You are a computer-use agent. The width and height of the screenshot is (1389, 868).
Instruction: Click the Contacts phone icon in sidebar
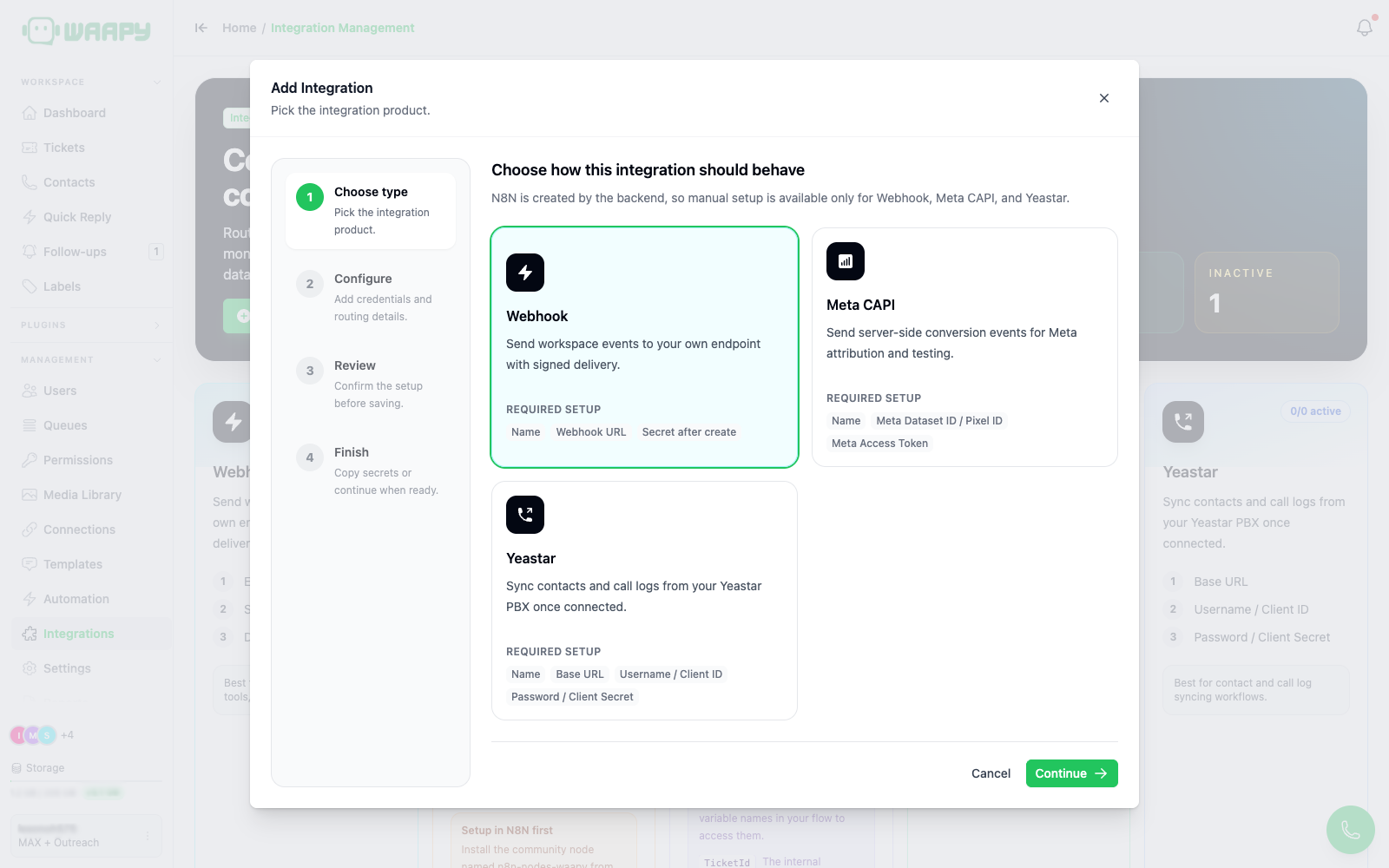click(x=30, y=182)
